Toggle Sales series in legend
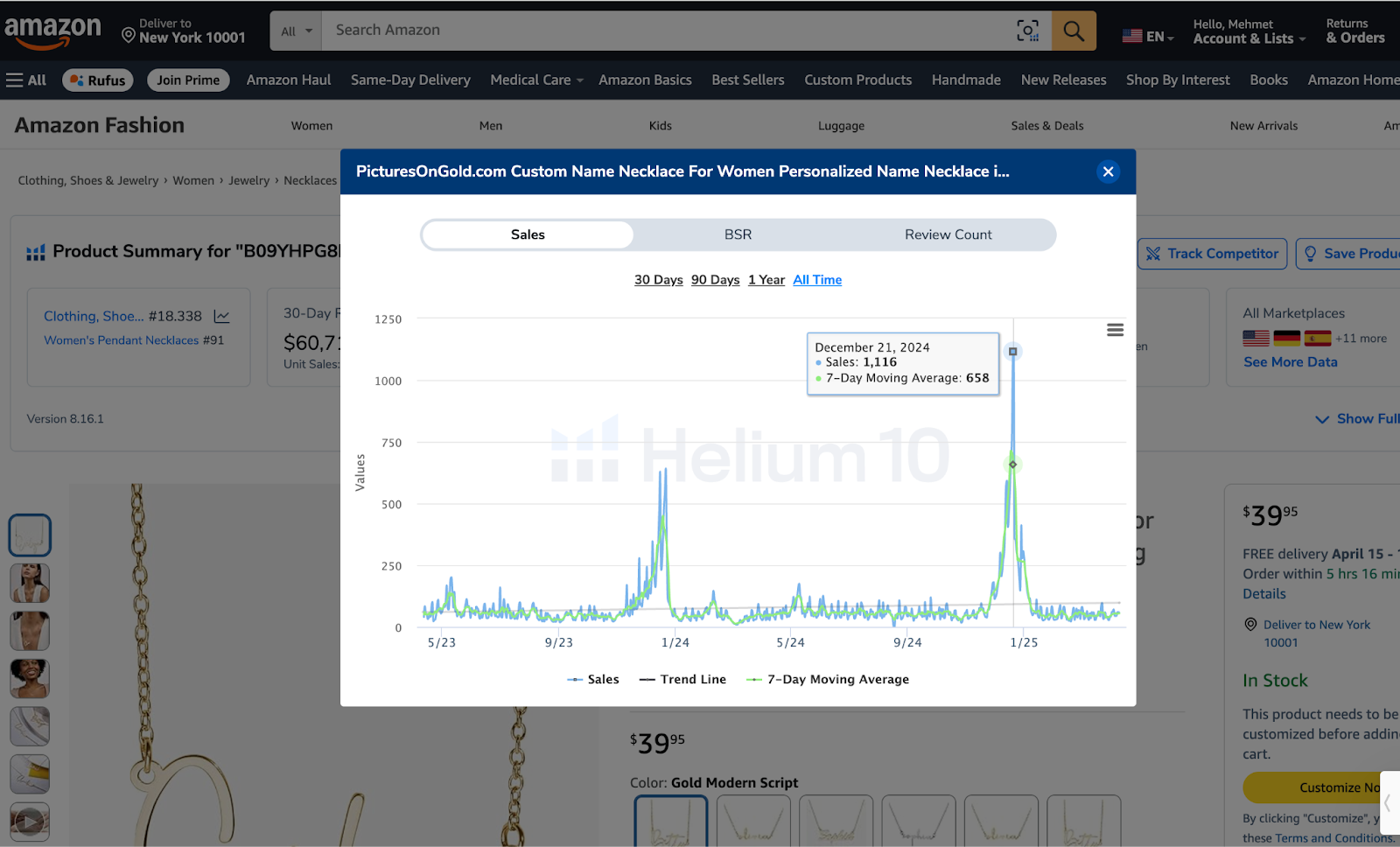Screen dimensions: 1400x847 pos(593,679)
